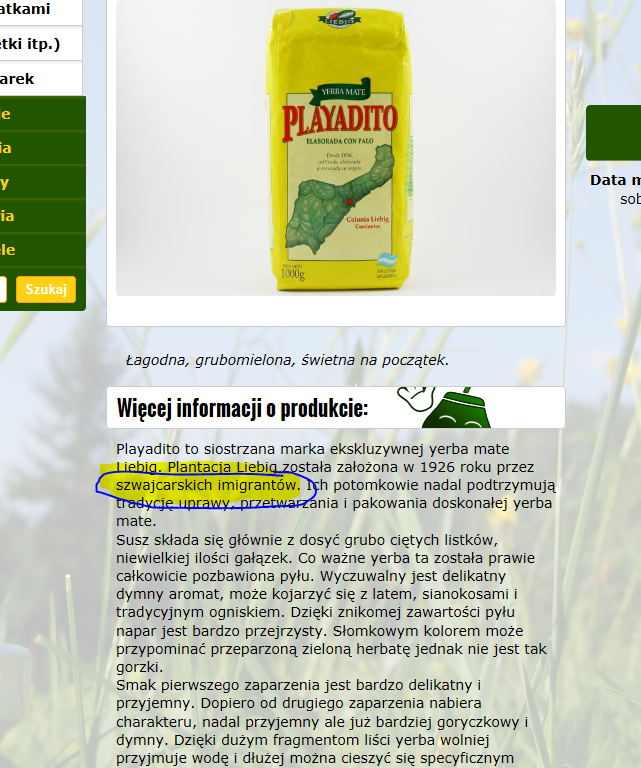
Task: Click the line 'dymny. Dzięki dużym fragmentom liści yerba wolniej'
Action: 303,740
